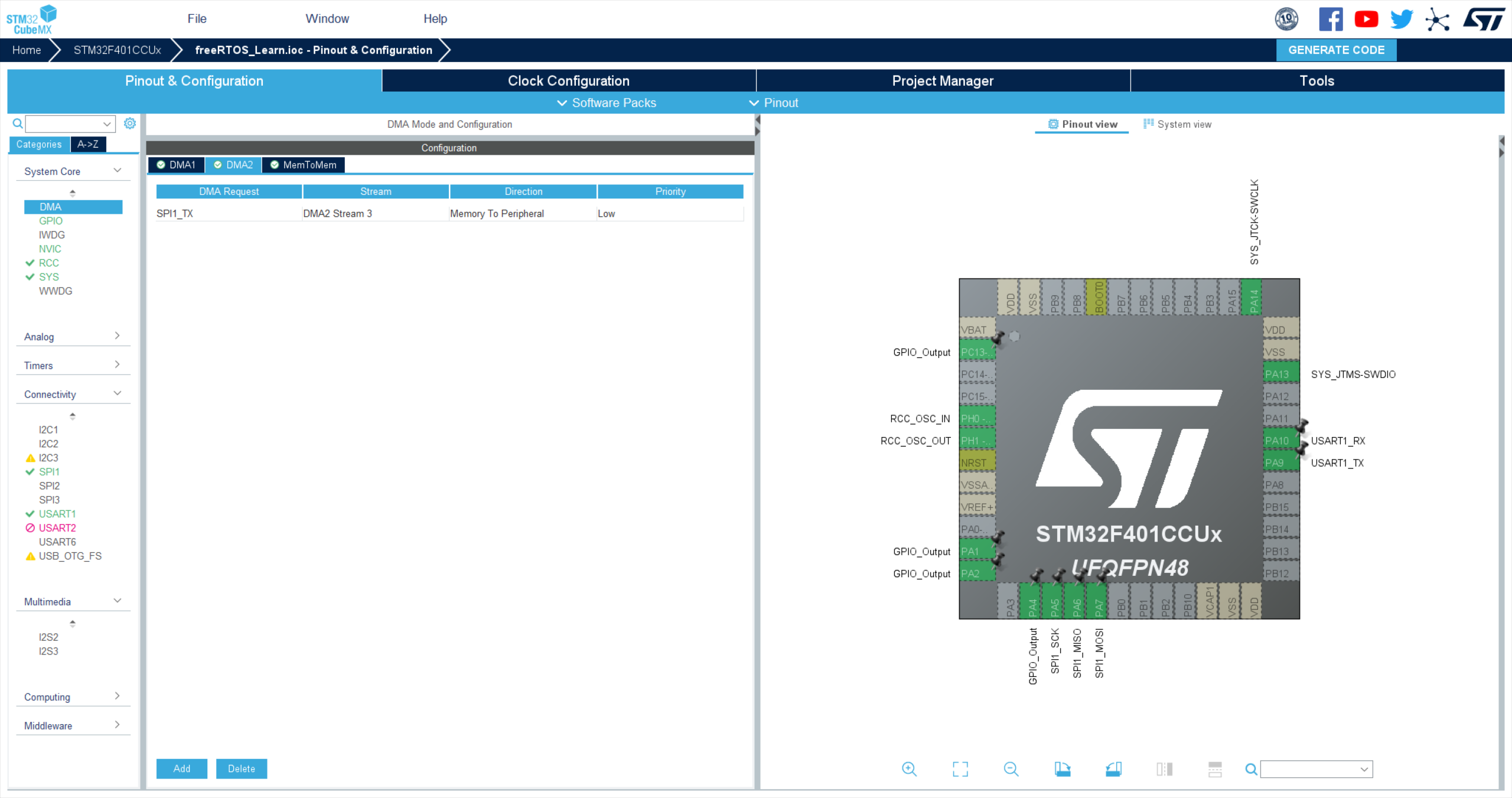Expand the Middleware category

[73, 726]
